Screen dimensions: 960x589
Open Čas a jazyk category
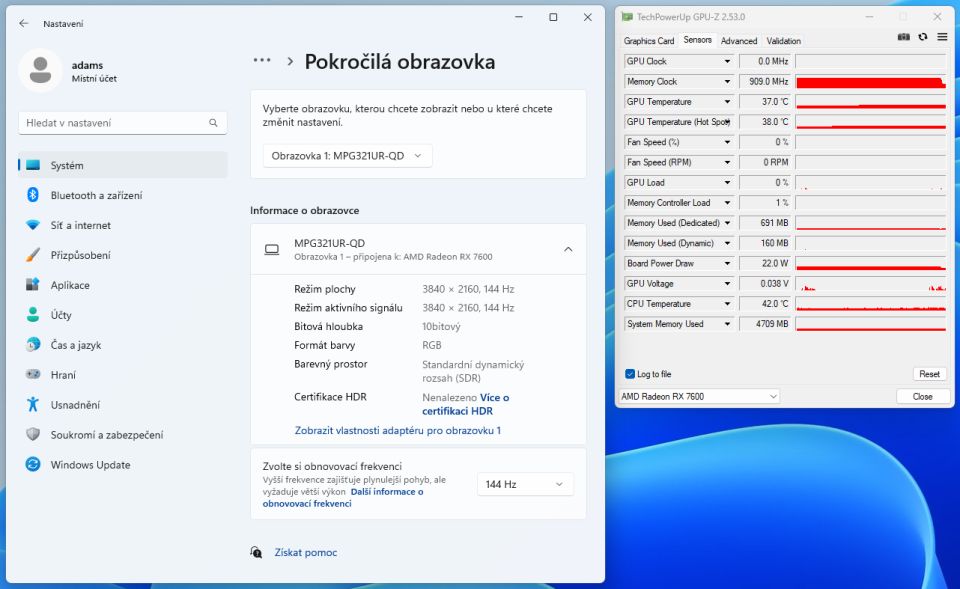point(123,345)
